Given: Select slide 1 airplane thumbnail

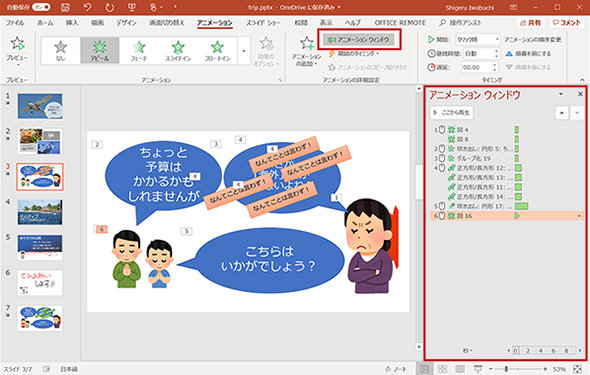Looking at the screenshot, I should point(40,106).
